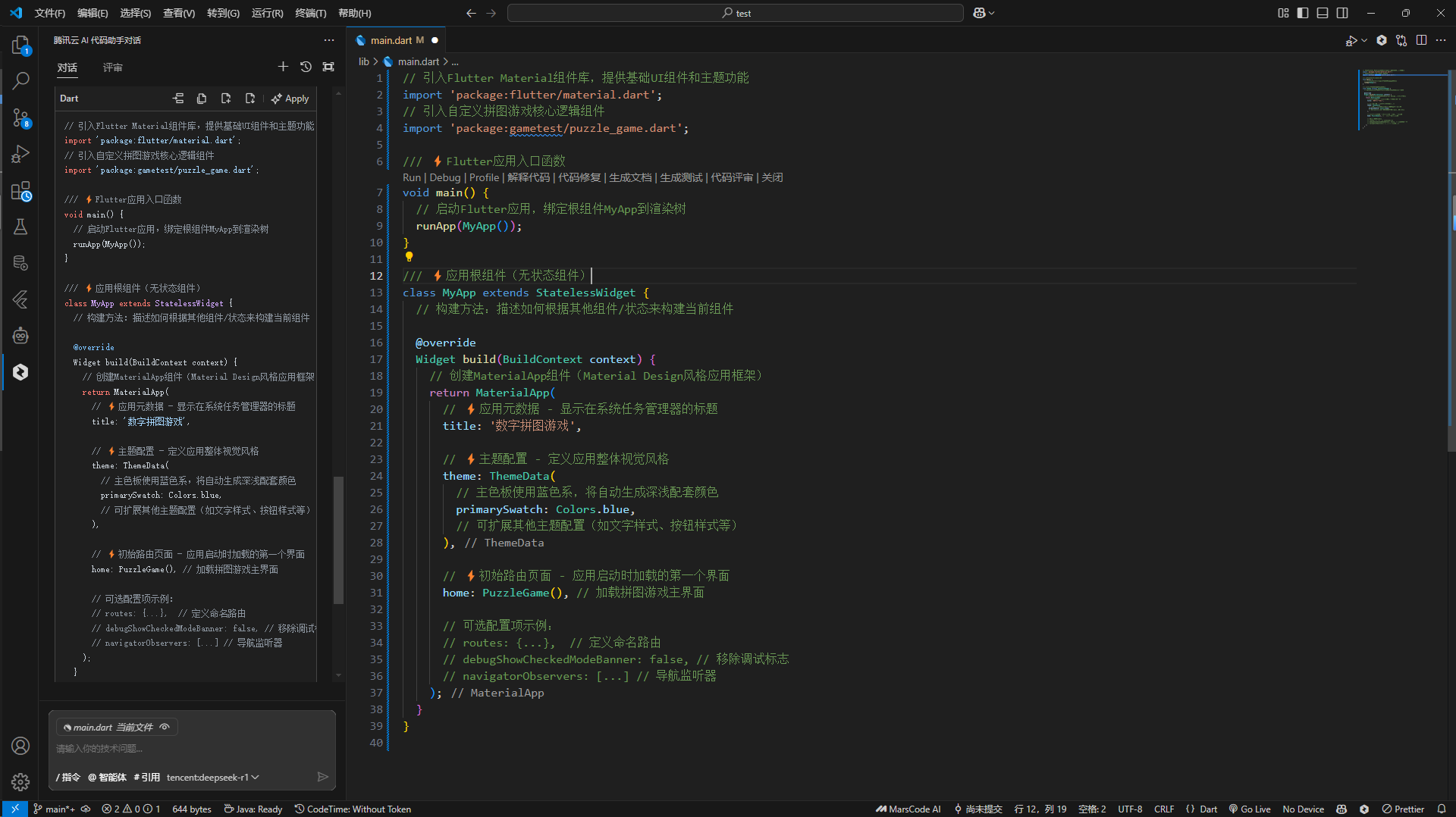
Task: Click the minimap code overview
Action: [1384, 99]
